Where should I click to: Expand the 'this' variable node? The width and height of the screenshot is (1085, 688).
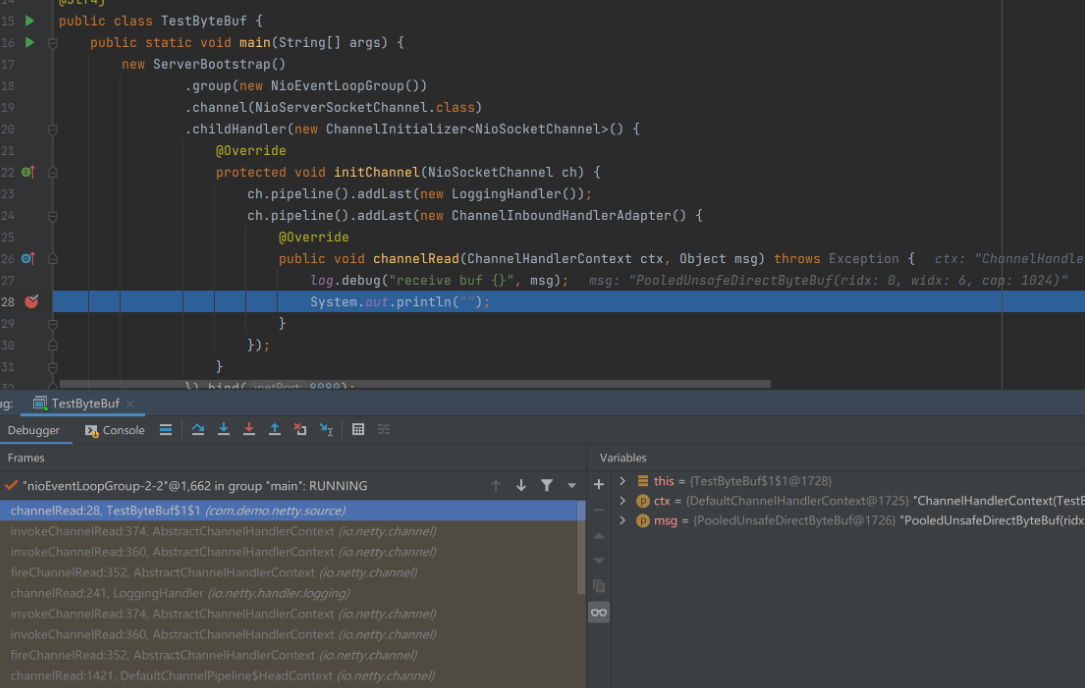(x=622, y=481)
